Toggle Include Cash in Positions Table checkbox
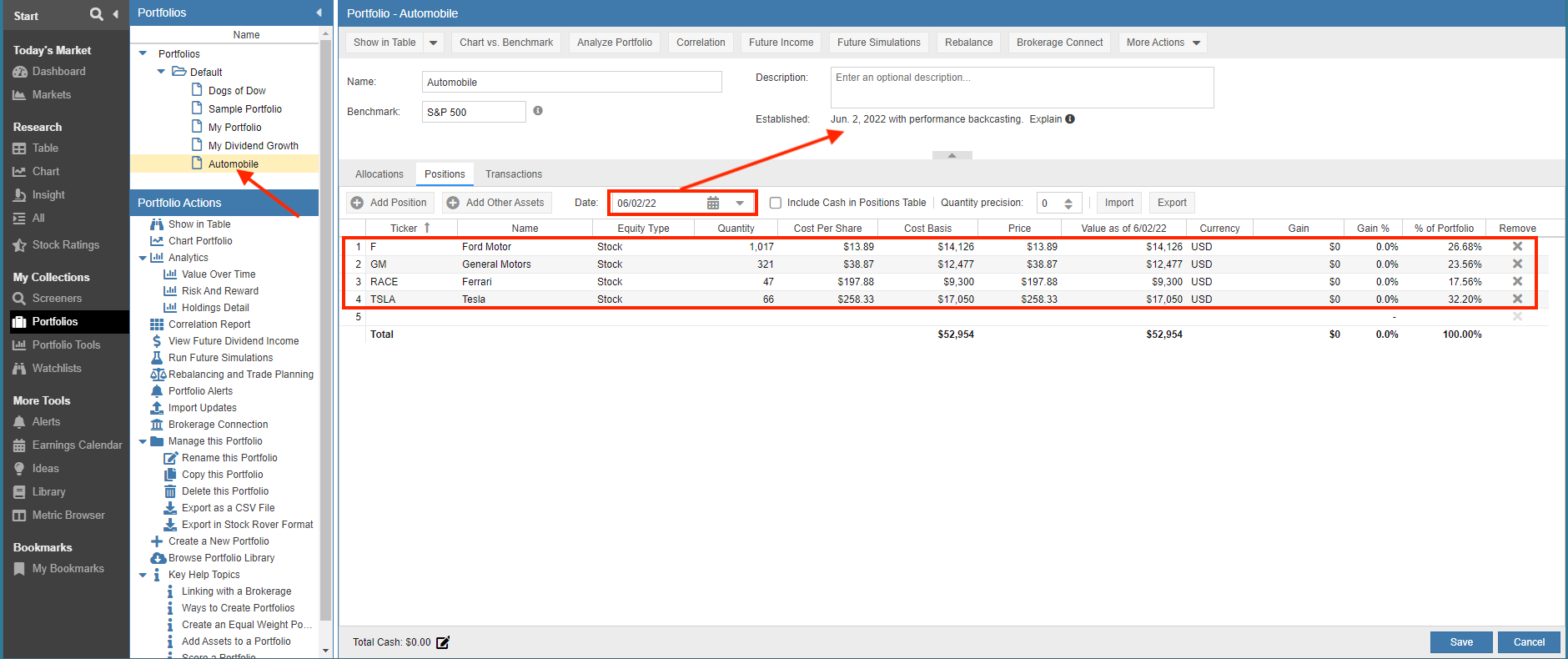1568x659 pixels. (776, 203)
